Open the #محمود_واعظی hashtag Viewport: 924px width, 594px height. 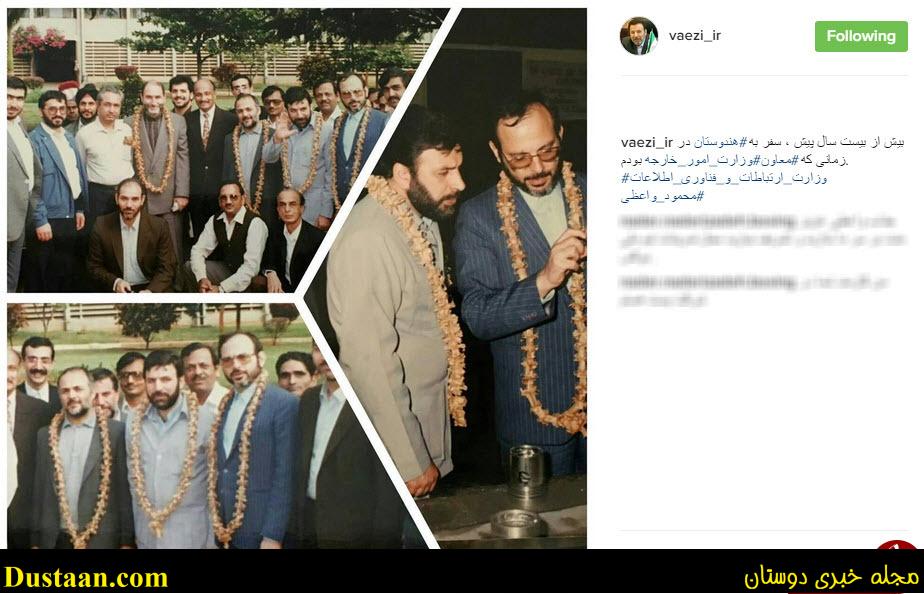click(662, 196)
